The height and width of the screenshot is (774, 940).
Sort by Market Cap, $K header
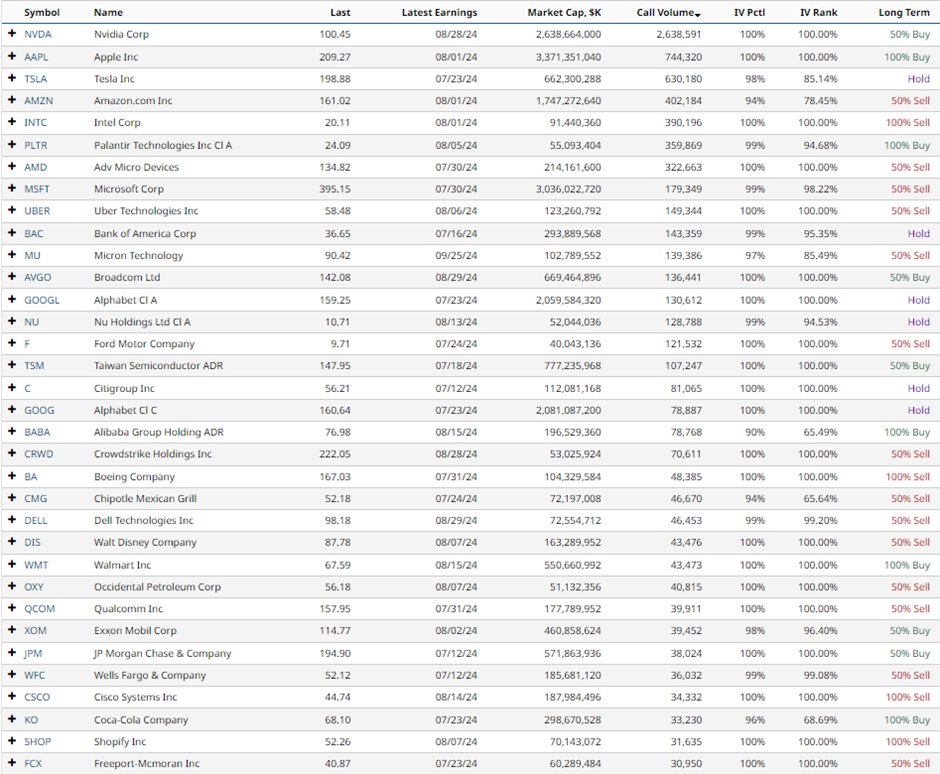click(x=564, y=12)
